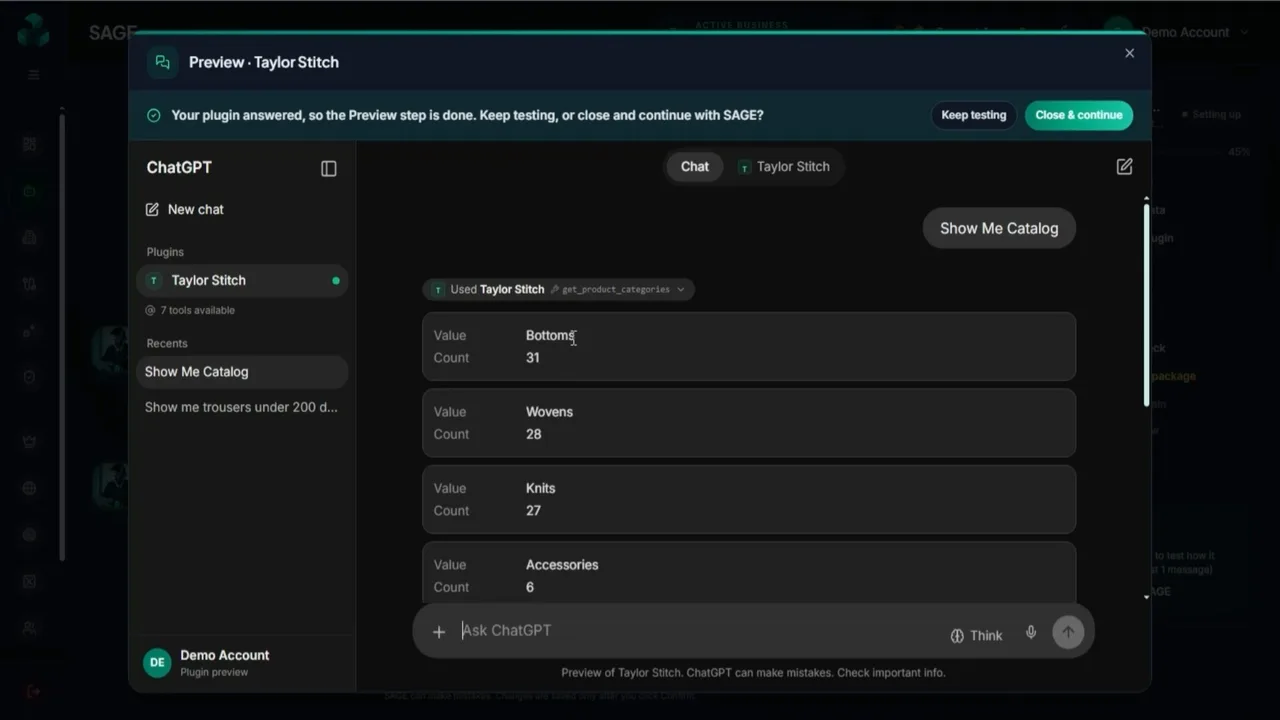The width and height of the screenshot is (1280, 720).
Task: Click the Keep testing button
Action: point(974,115)
